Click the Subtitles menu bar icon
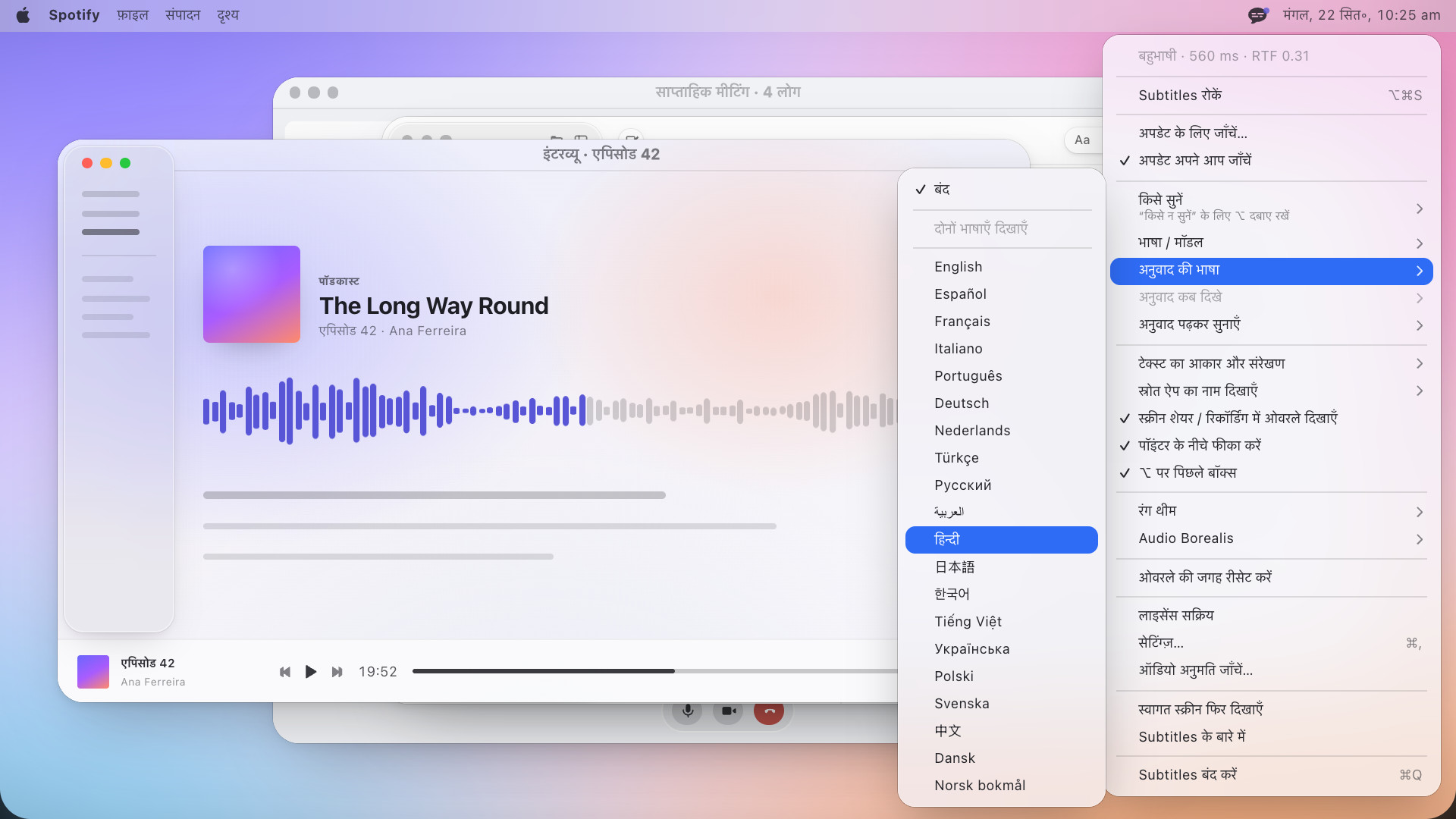 pyautogui.click(x=1258, y=15)
